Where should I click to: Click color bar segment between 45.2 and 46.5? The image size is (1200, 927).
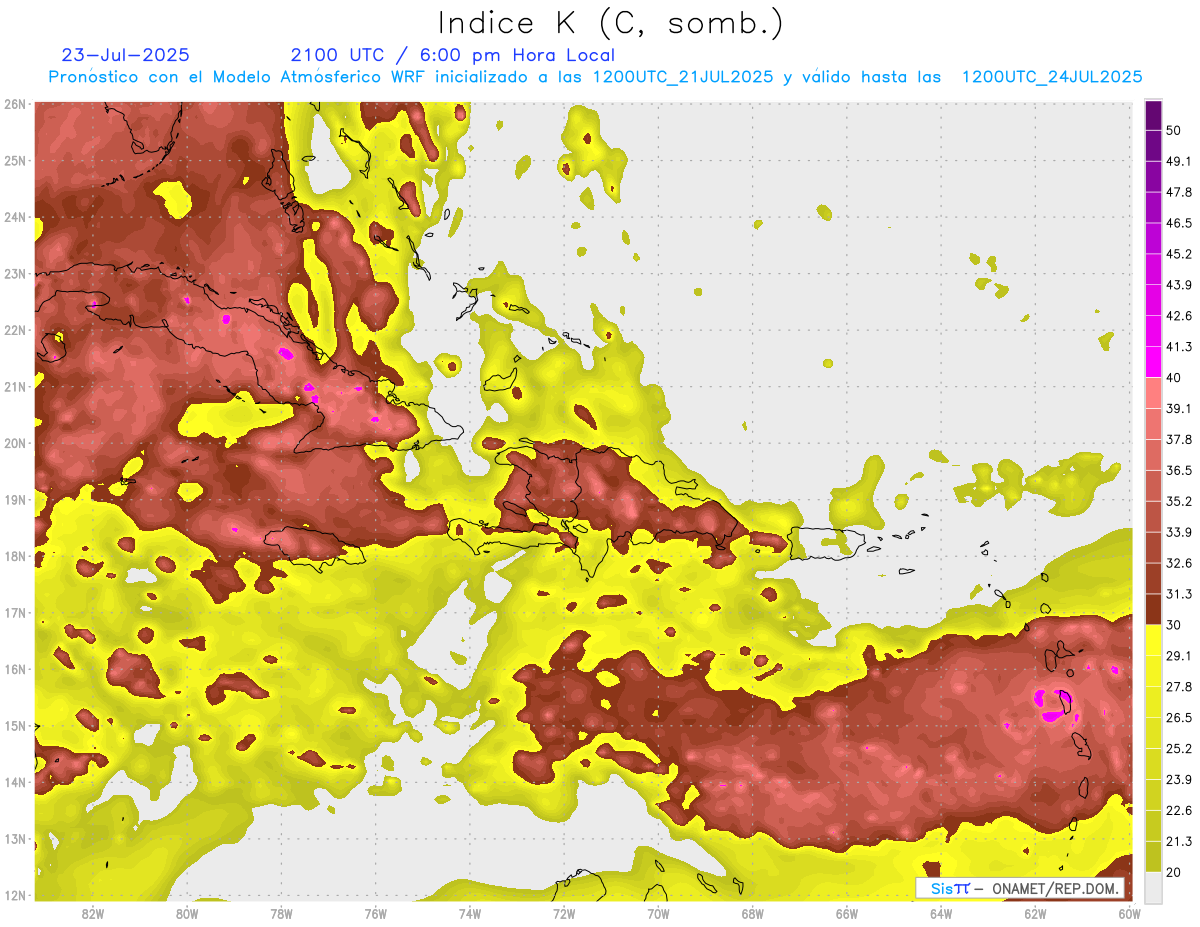point(1154,238)
